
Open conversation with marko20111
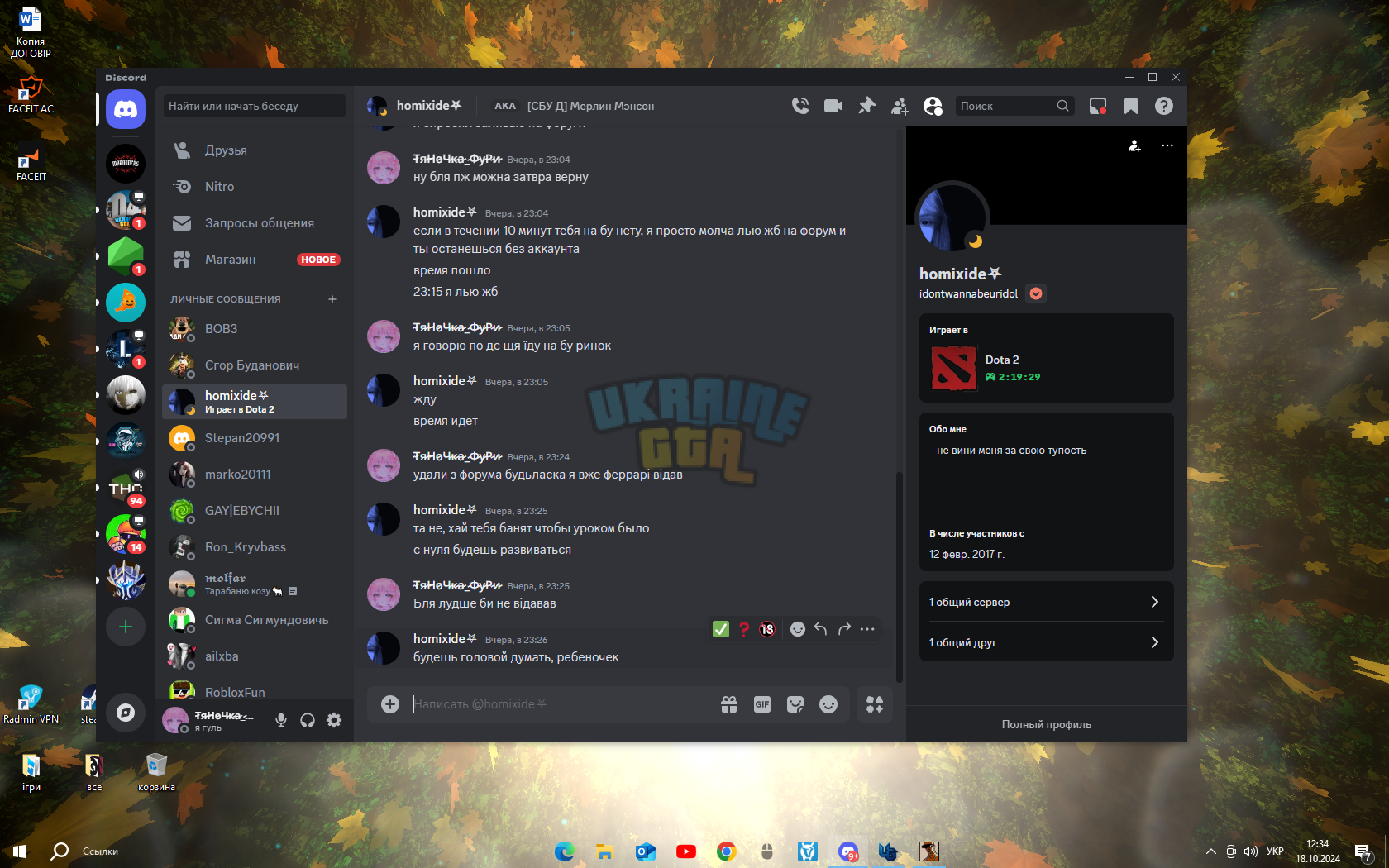point(255,475)
